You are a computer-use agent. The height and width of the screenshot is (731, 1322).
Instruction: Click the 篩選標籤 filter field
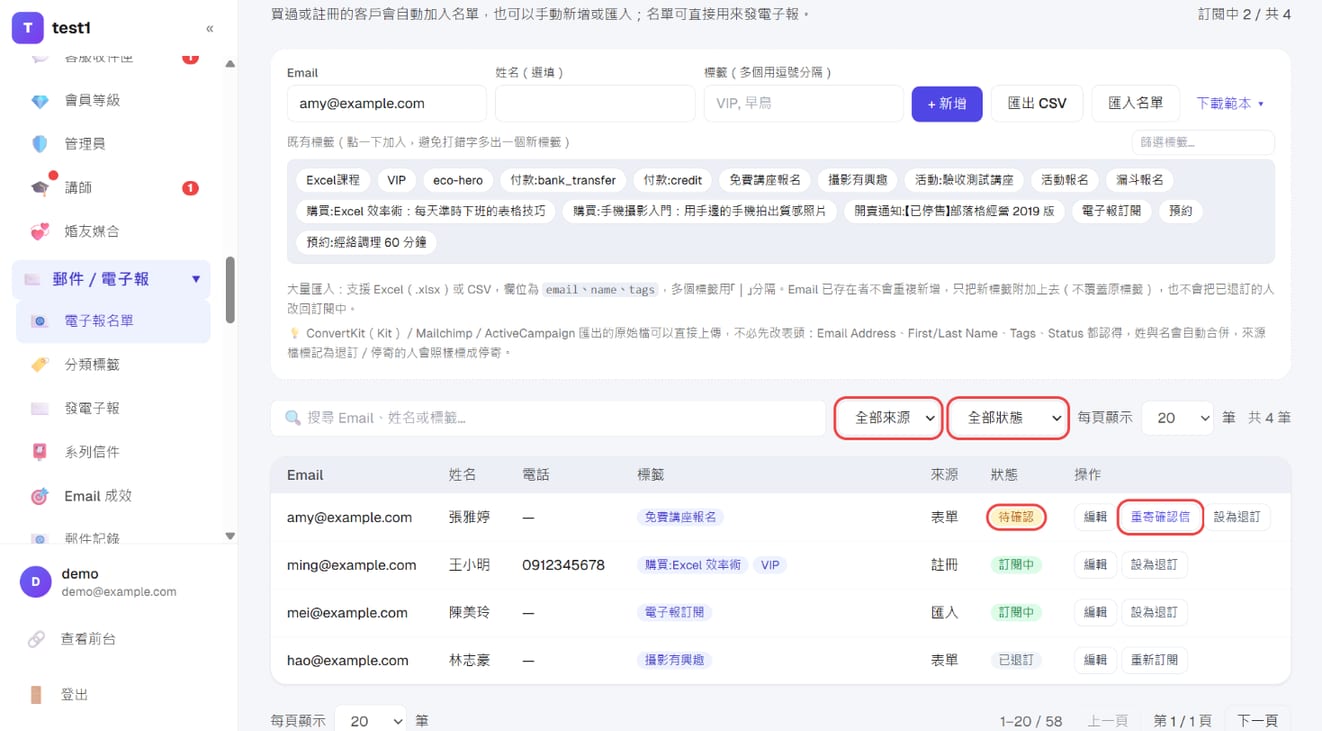[x=1203, y=142]
